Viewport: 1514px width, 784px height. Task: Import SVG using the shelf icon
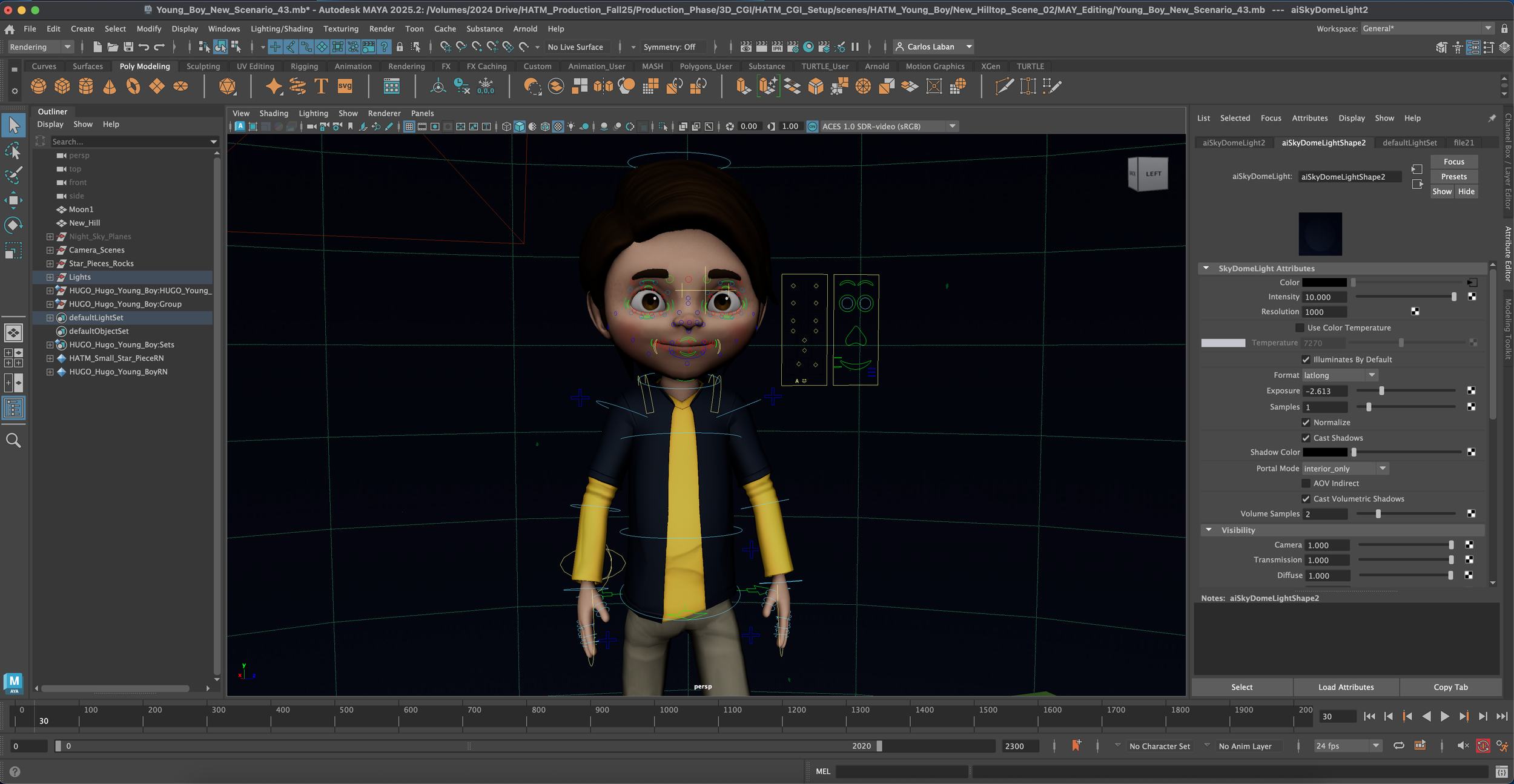click(x=345, y=87)
